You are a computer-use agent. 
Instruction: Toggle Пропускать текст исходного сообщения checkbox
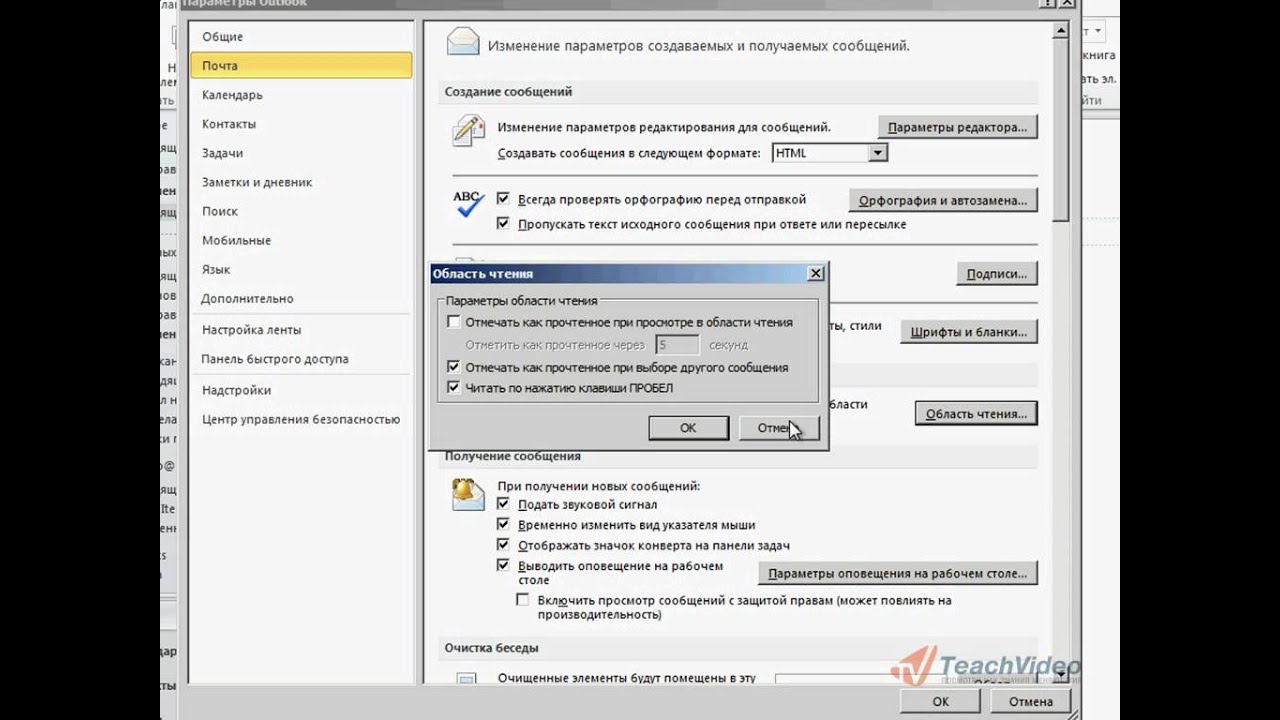click(x=503, y=224)
